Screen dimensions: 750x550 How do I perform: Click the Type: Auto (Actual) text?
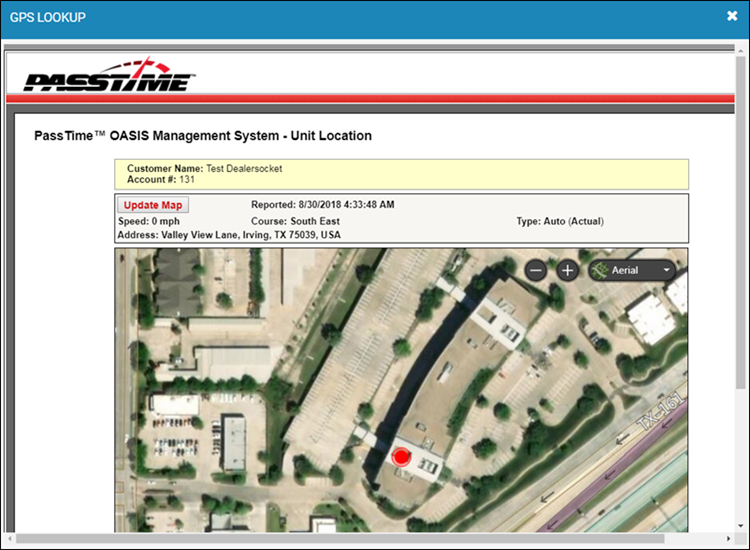(560, 221)
